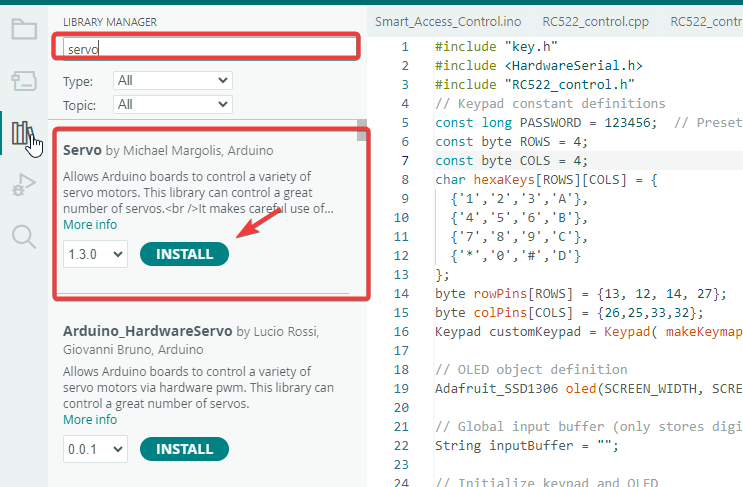Expand the Topic filter dropdown
Screen dimensions: 743x487
[x=172, y=104]
